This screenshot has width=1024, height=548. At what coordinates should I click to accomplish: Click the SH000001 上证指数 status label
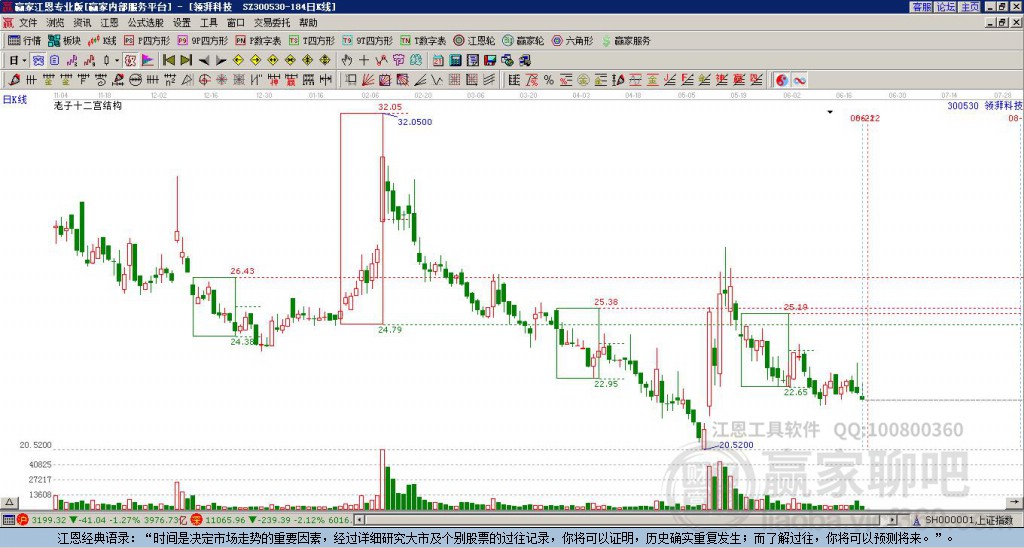tap(969, 520)
